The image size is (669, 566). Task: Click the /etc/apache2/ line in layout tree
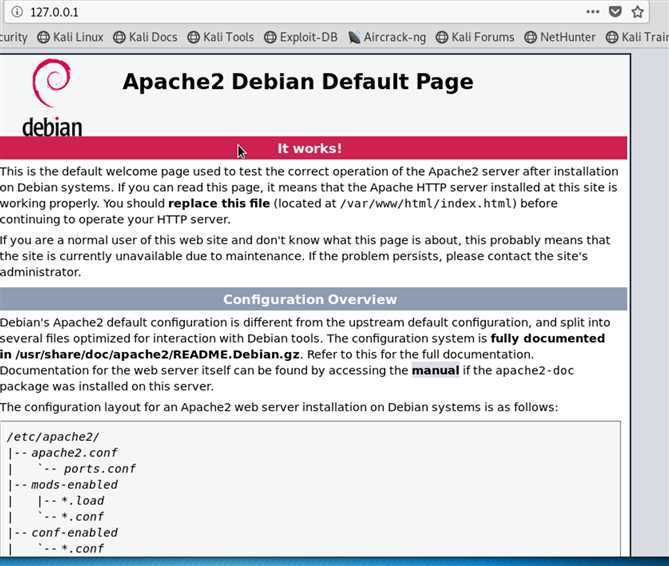(53, 437)
